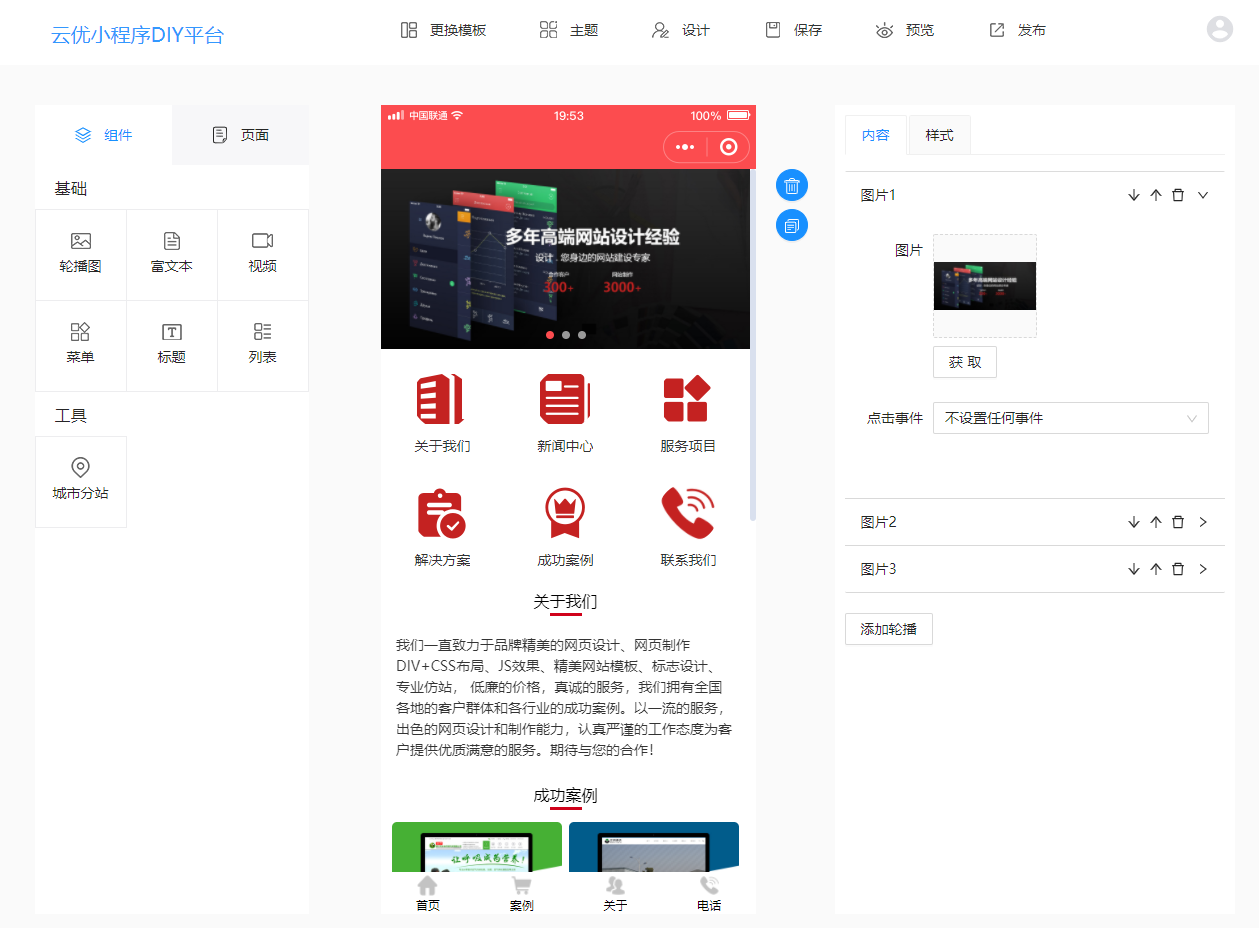Collapse the 图片1 panel
The image size is (1259, 928).
pos(1203,195)
